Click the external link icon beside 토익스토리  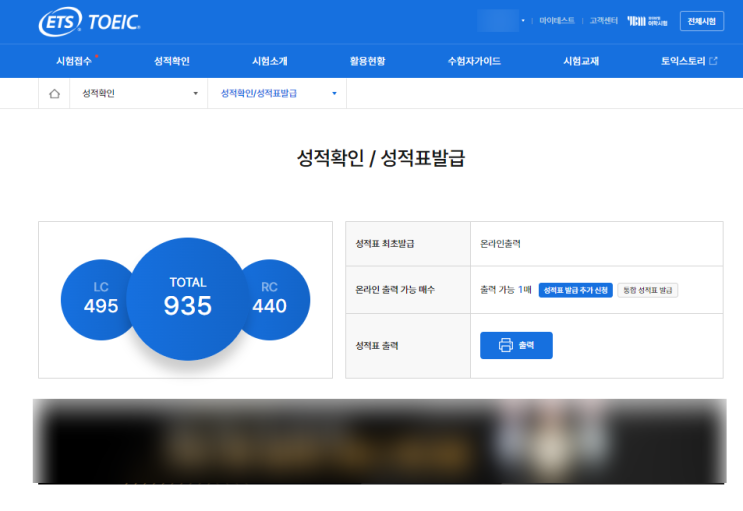coord(713,61)
